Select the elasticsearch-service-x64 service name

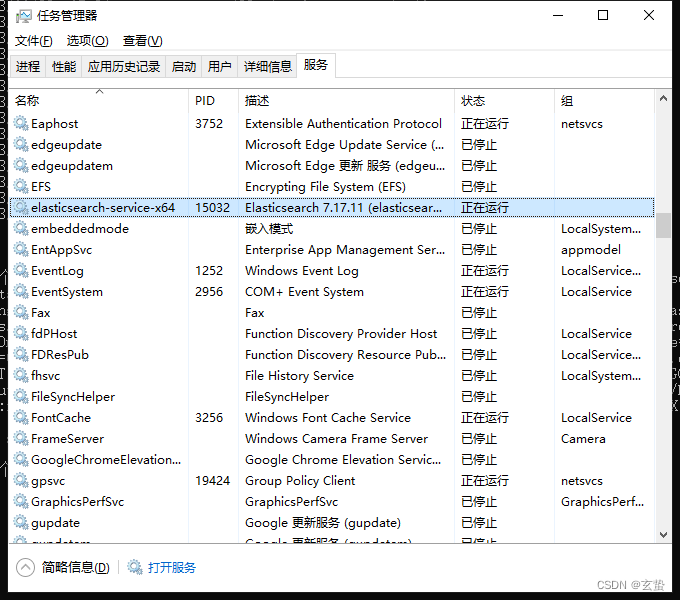[103, 208]
